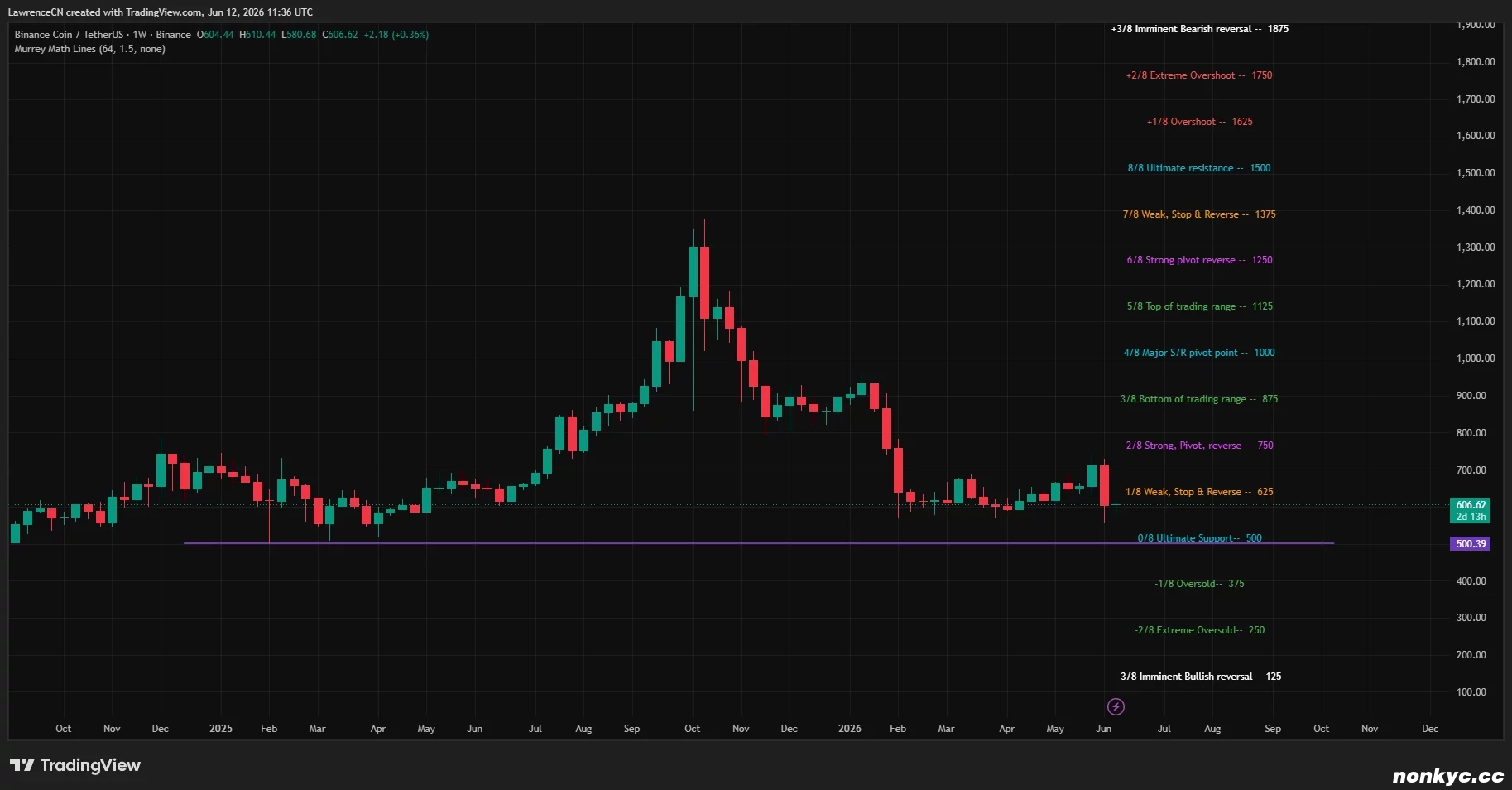Screen dimensions: 1512x790
Task: Click the 1,000.00 price axis tick
Action: [1476, 359]
